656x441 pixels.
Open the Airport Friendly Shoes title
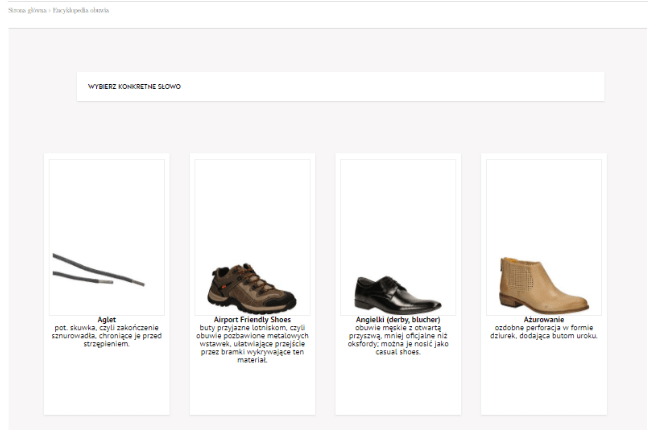click(x=252, y=320)
